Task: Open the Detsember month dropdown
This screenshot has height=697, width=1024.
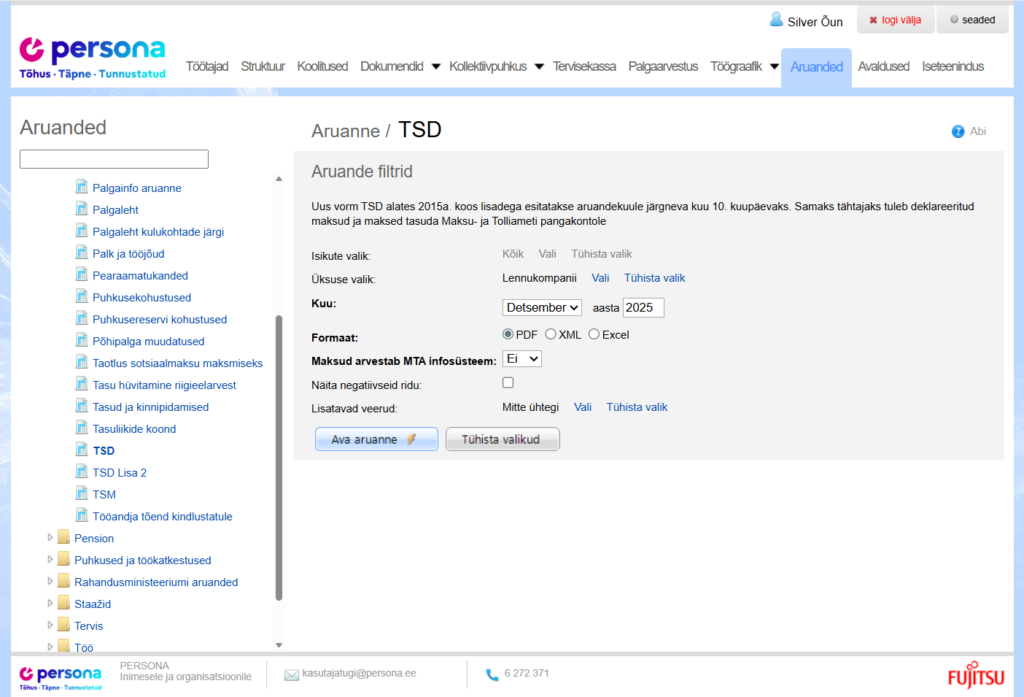Action: pyautogui.click(x=541, y=307)
